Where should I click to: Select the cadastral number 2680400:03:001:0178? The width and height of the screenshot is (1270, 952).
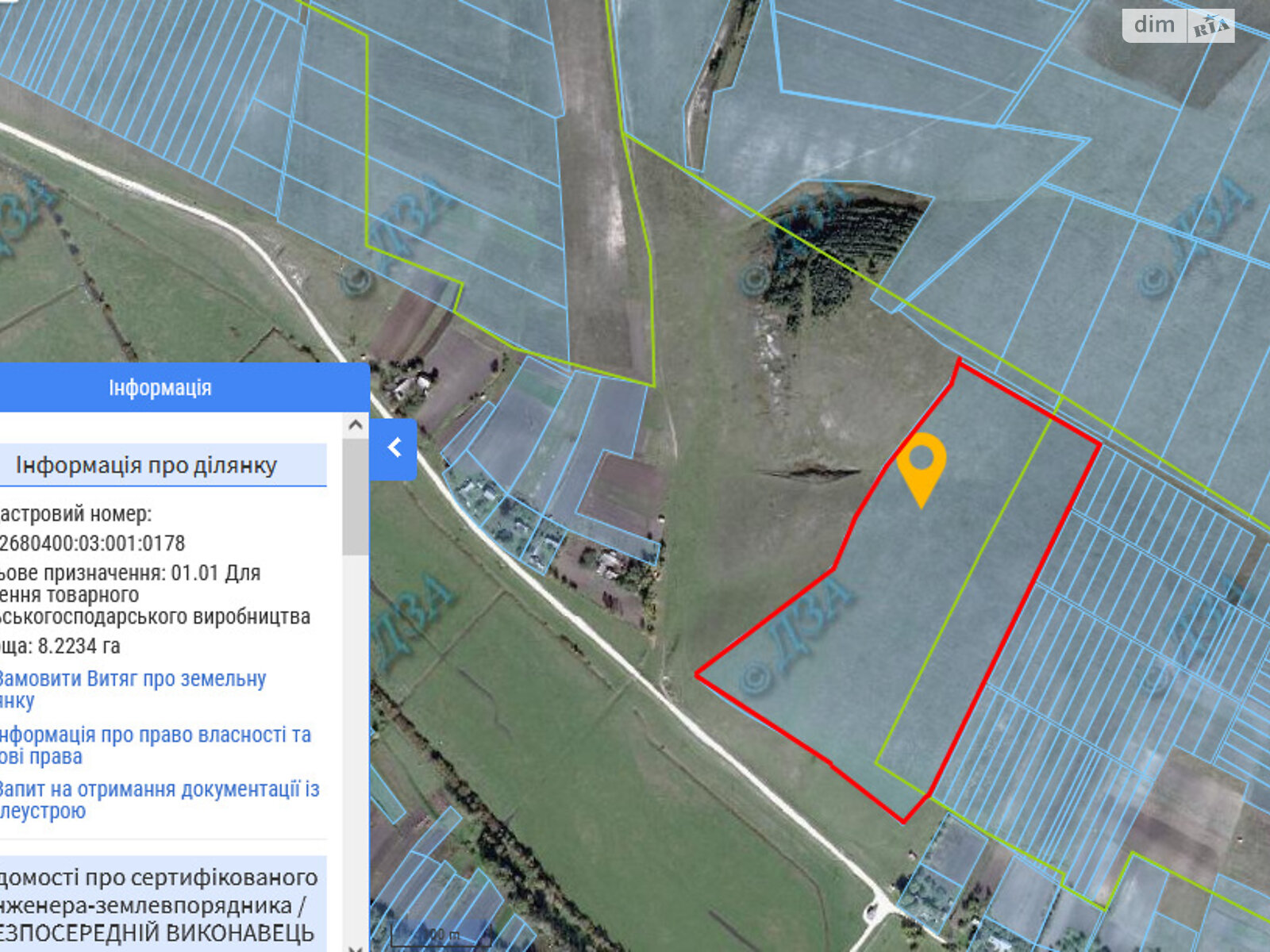coord(92,543)
